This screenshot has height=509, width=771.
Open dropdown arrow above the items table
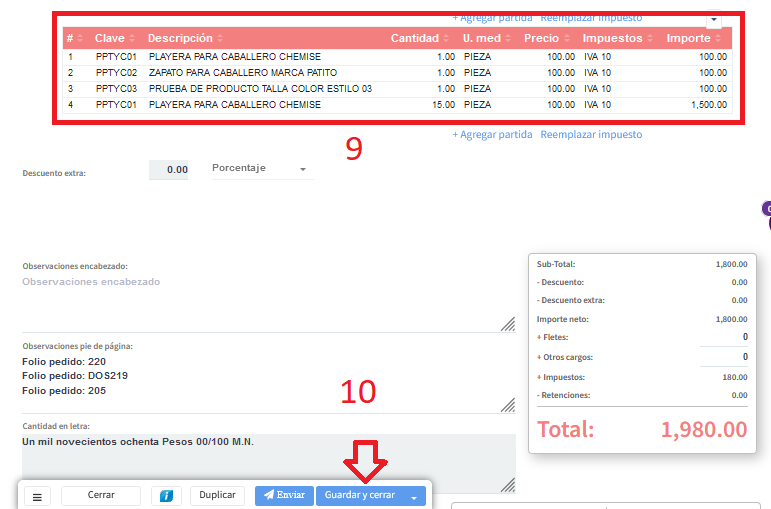(713, 19)
